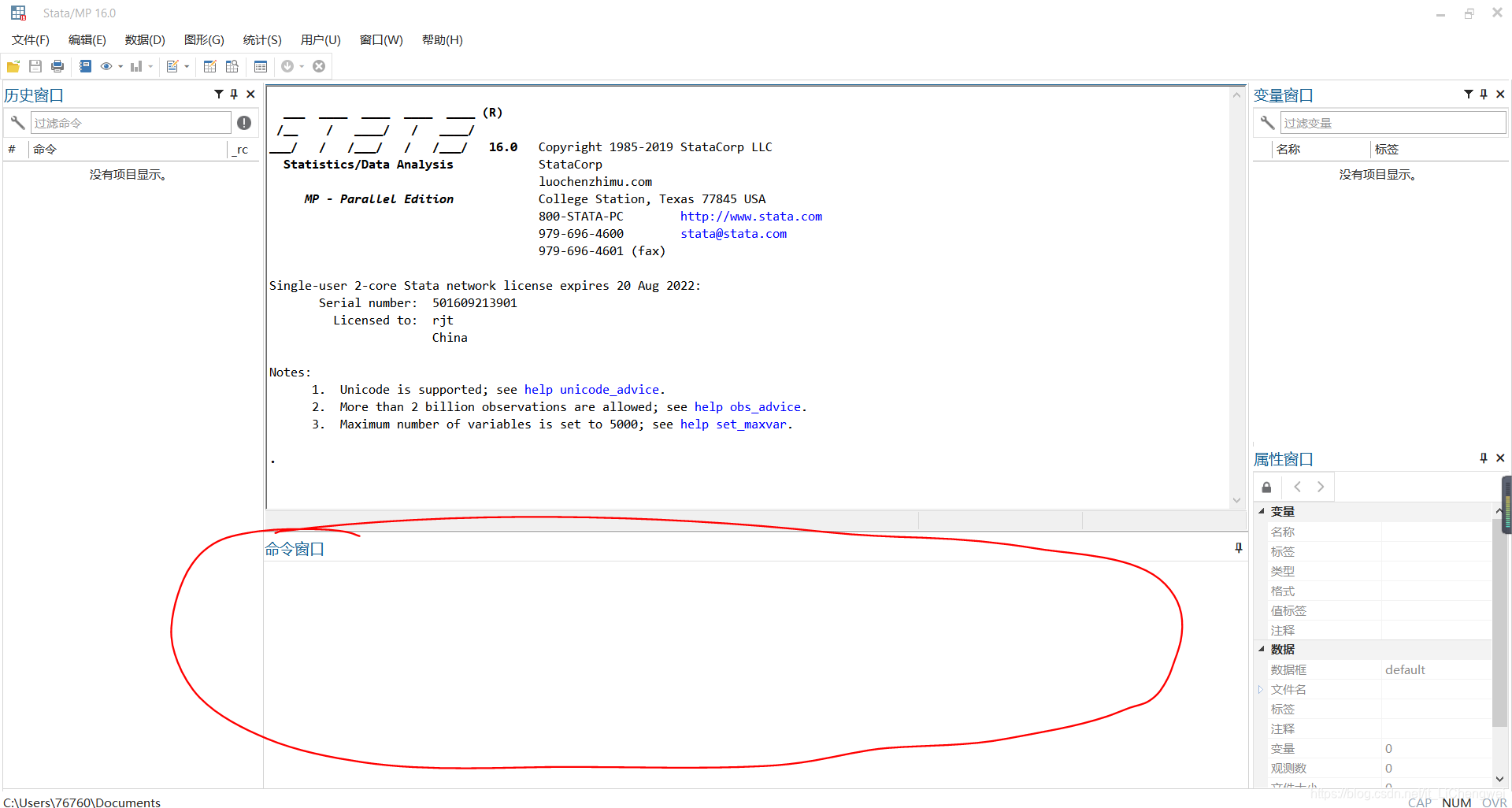Open the 用户(U) menu
Image resolution: width=1512 pixels, height=808 pixels.
[321, 39]
